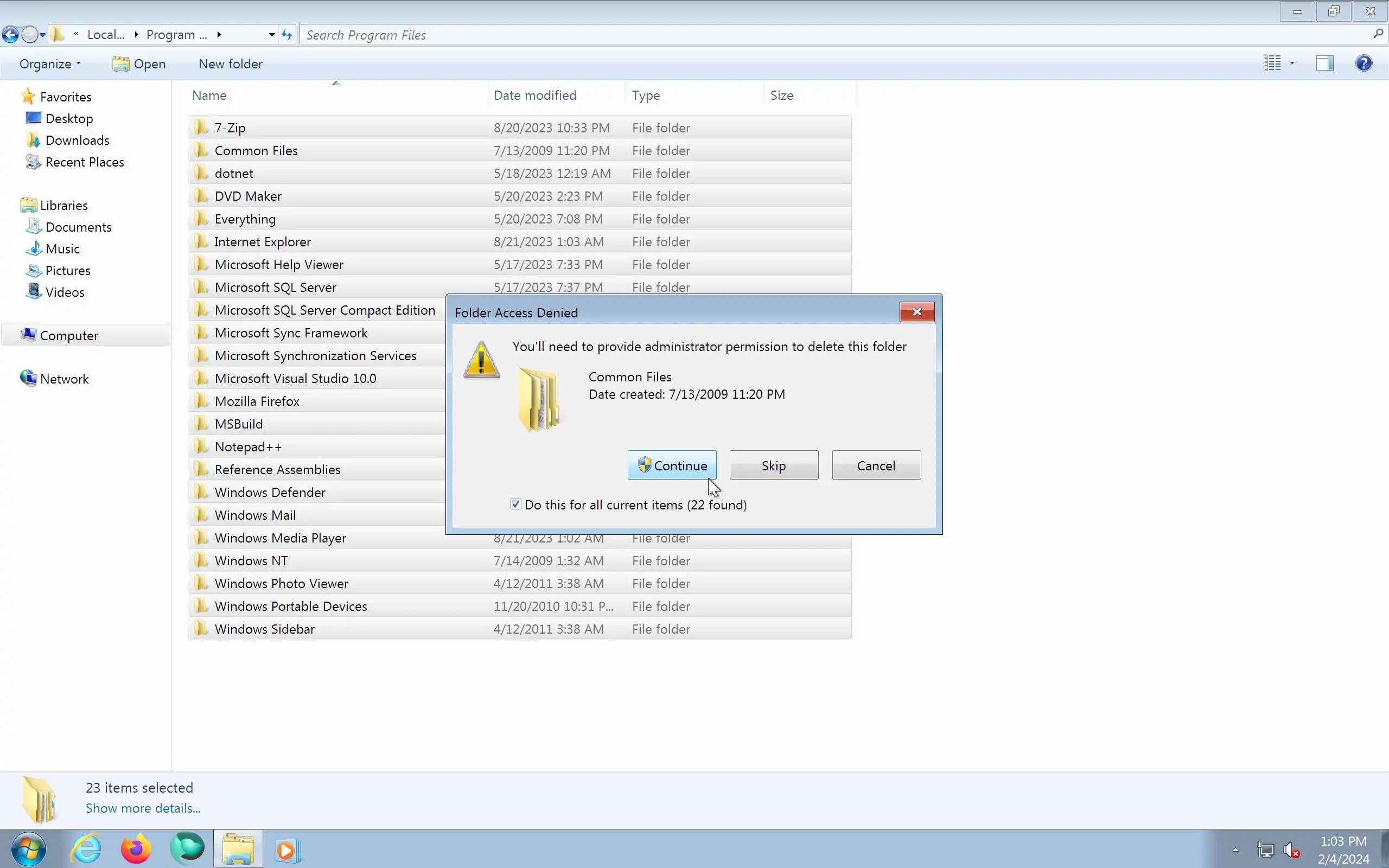Click the refresh button beside address bar

point(286,35)
